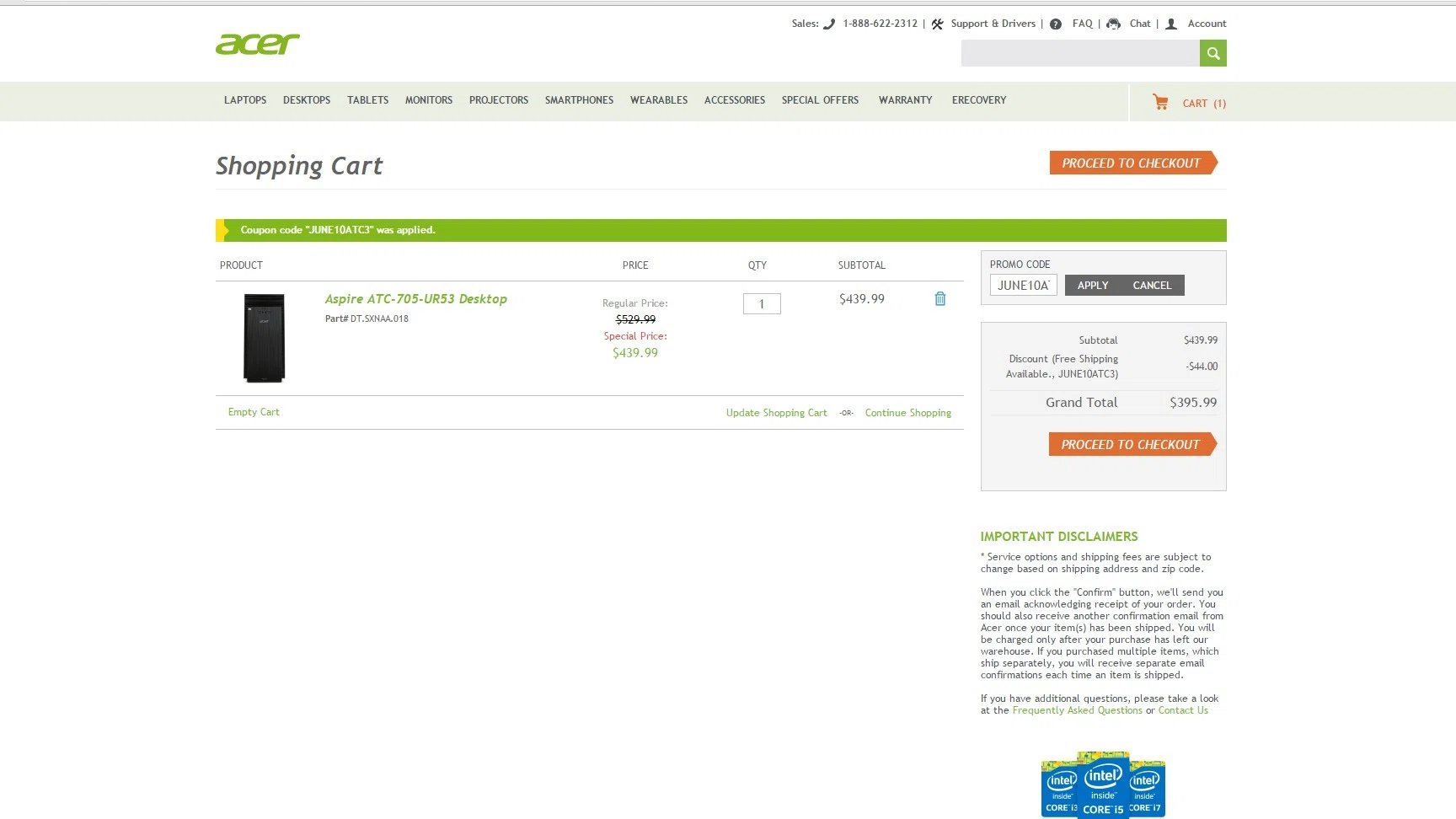Image resolution: width=1456 pixels, height=819 pixels.
Task: Click the Intel Core i5 badge
Action: [x=1103, y=786]
